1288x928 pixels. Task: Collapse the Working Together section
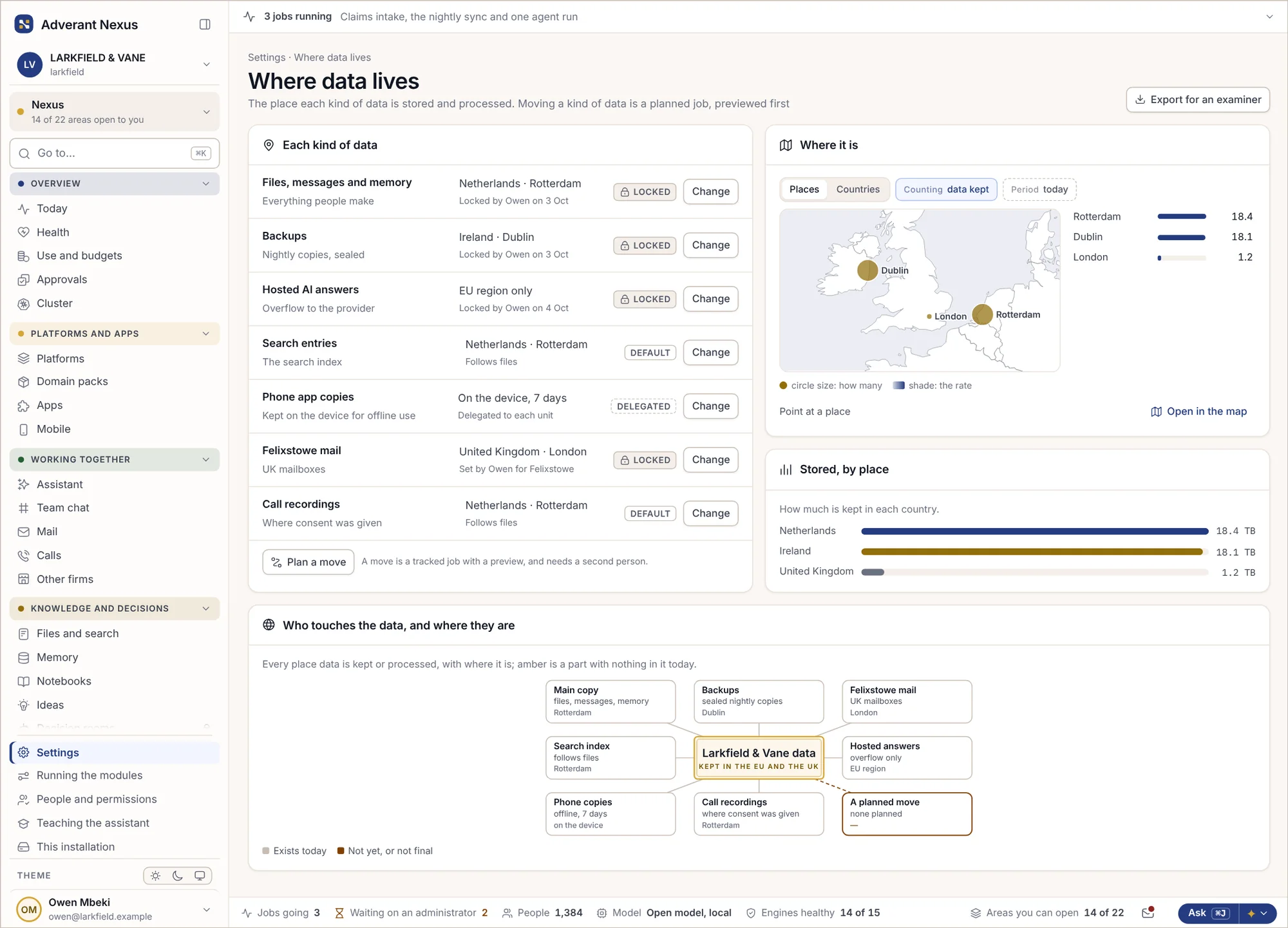click(115, 459)
